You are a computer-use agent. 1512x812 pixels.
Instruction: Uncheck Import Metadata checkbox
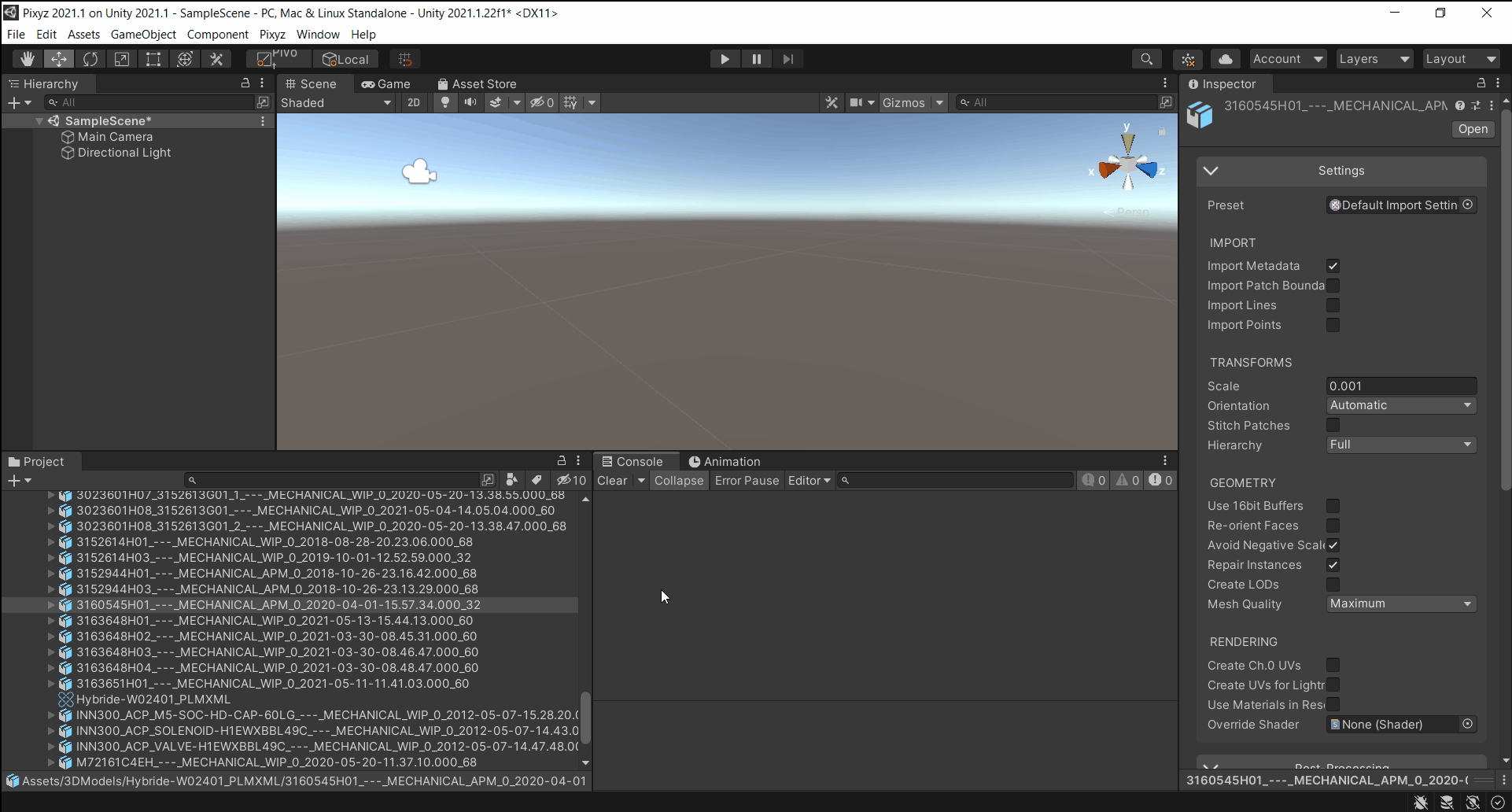[1333, 266]
